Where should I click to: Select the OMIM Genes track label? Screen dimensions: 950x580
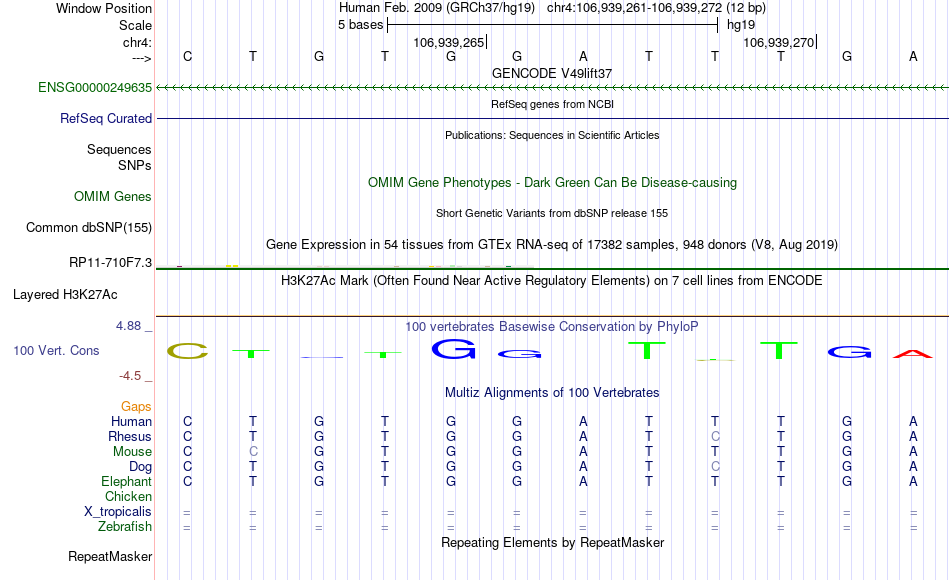pos(112,196)
